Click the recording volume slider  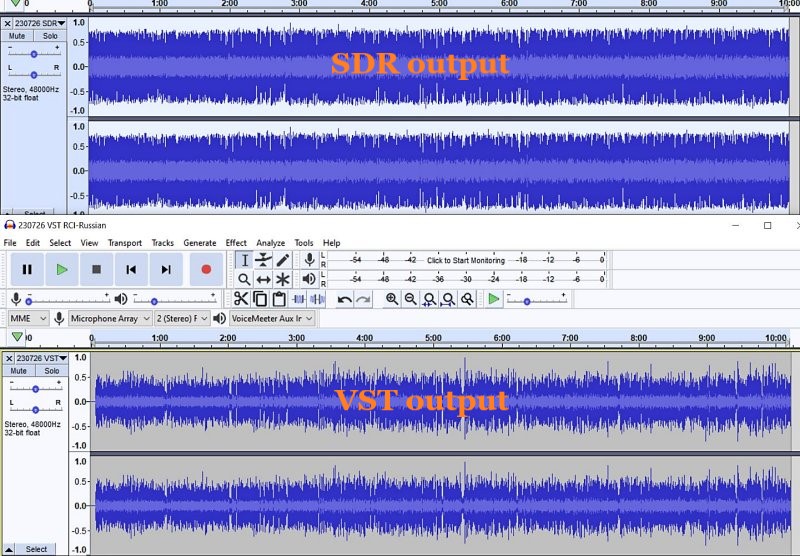tap(68, 300)
